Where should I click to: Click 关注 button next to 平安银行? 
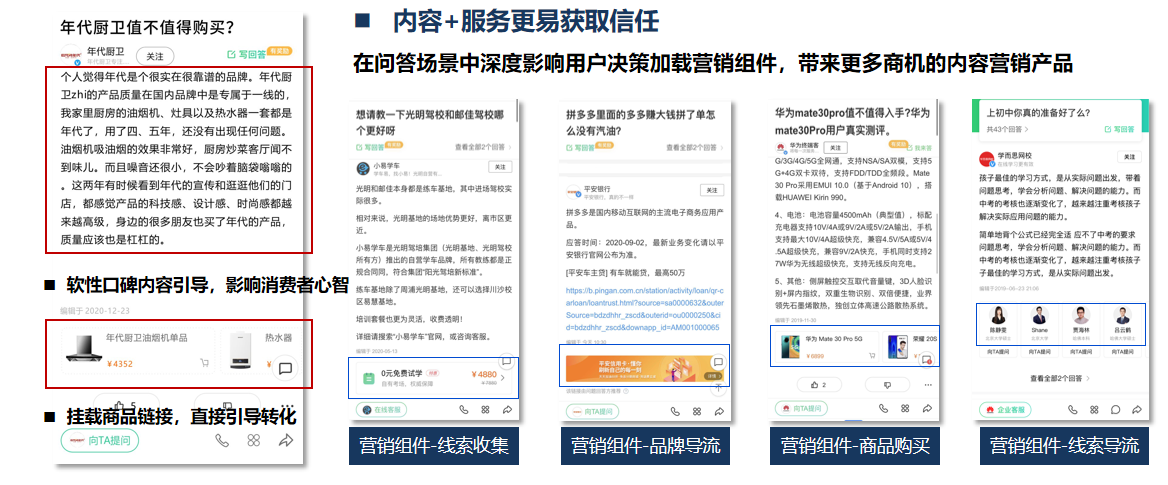(x=713, y=190)
